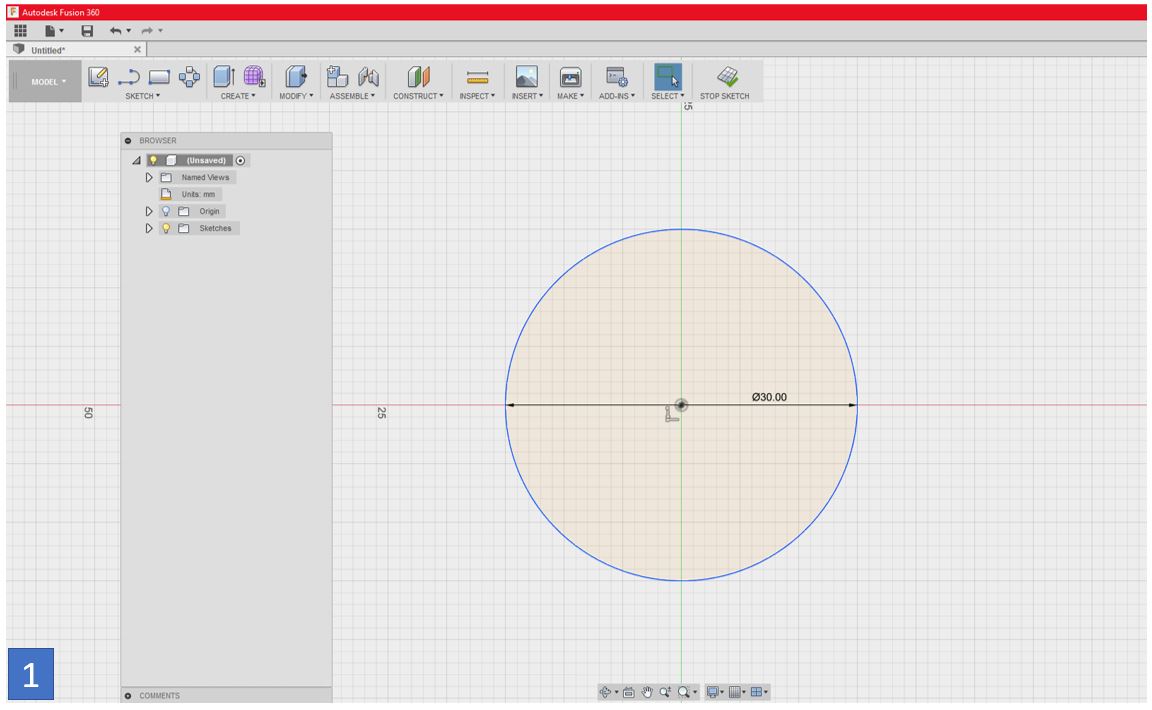
Task: Click the File document icon
Action: coord(50,30)
